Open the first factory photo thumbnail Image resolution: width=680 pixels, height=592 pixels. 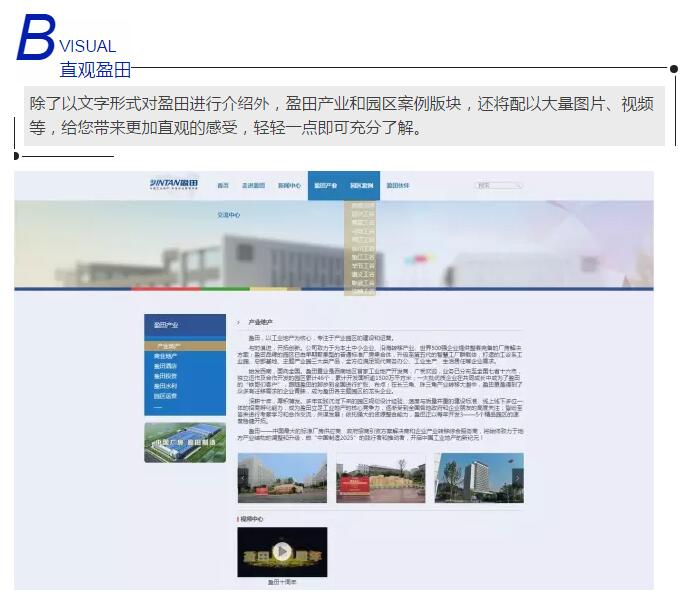[x=282, y=478]
